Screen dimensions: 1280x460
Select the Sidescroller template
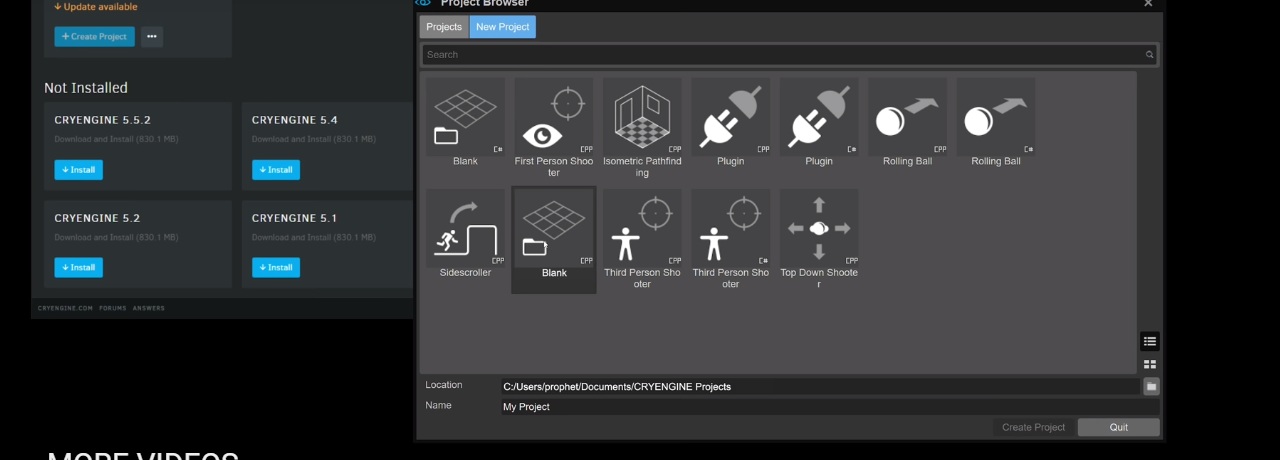(x=465, y=235)
